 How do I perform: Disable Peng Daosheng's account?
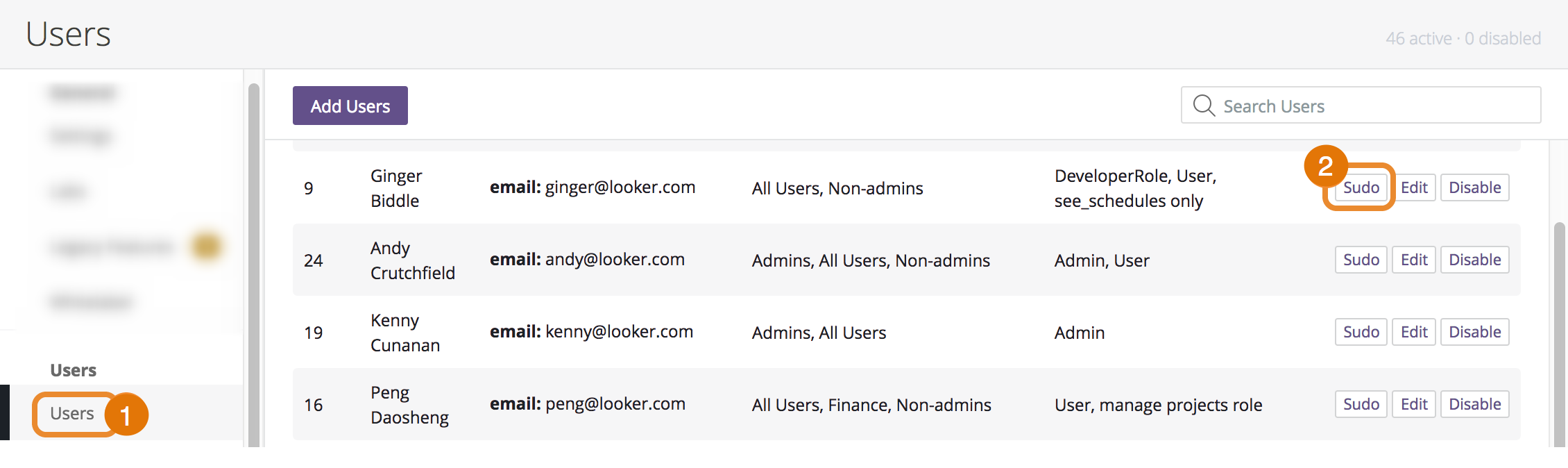click(x=1474, y=404)
